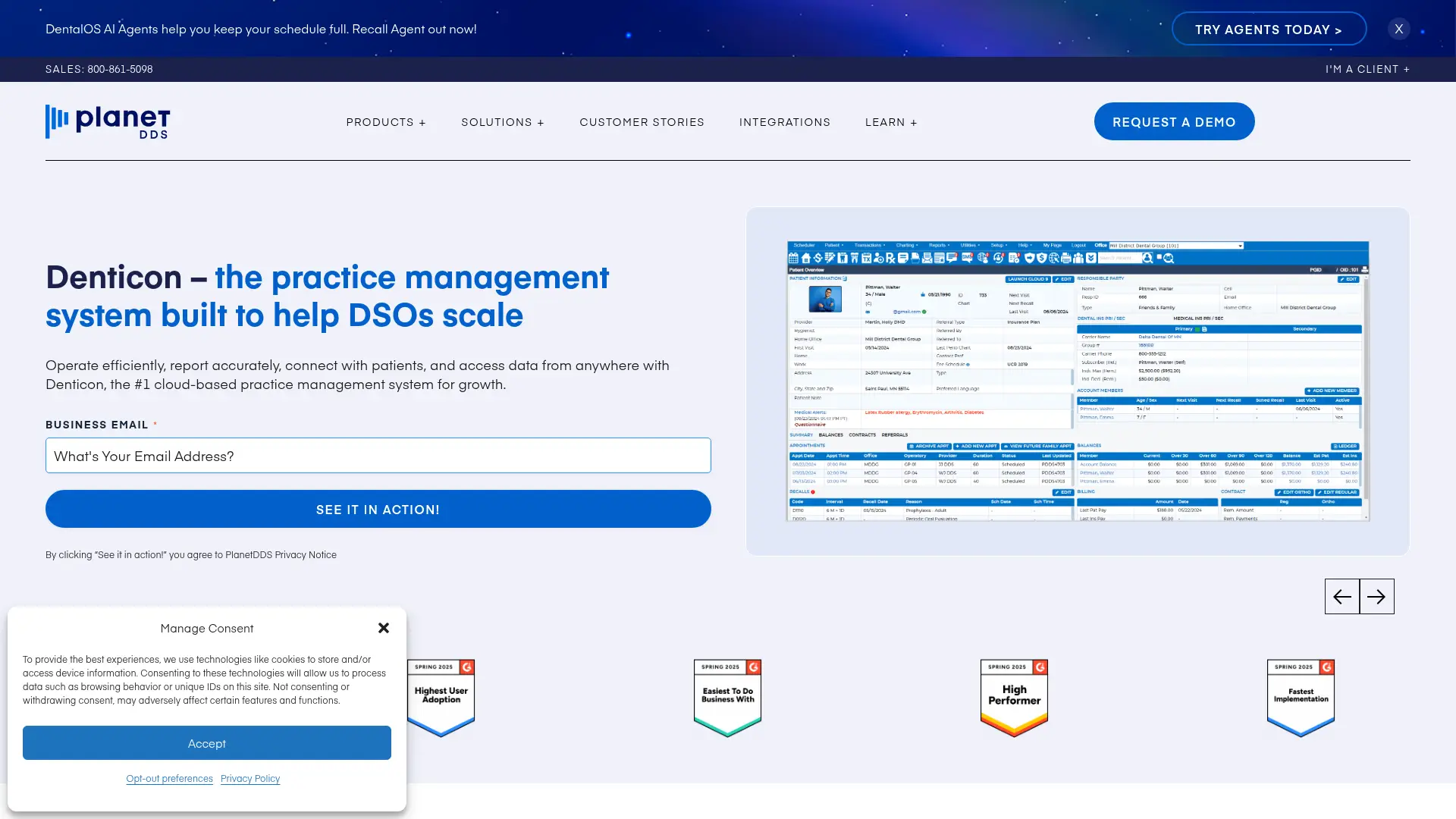Open the I'm a Client menu
The width and height of the screenshot is (1456, 819).
coord(1368,69)
